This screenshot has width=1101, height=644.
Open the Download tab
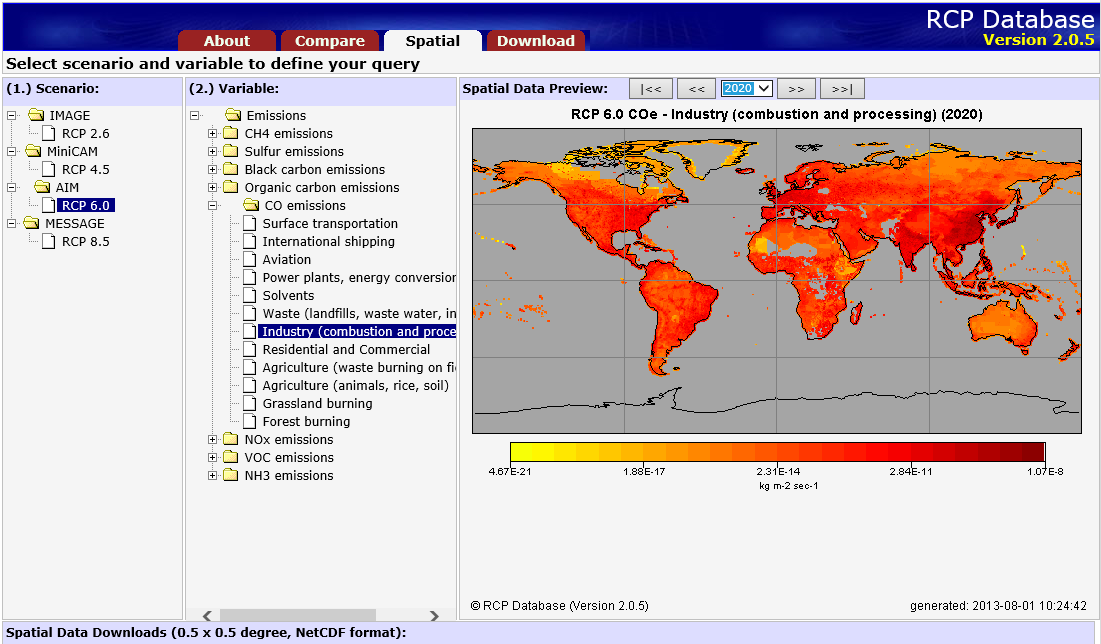(535, 41)
